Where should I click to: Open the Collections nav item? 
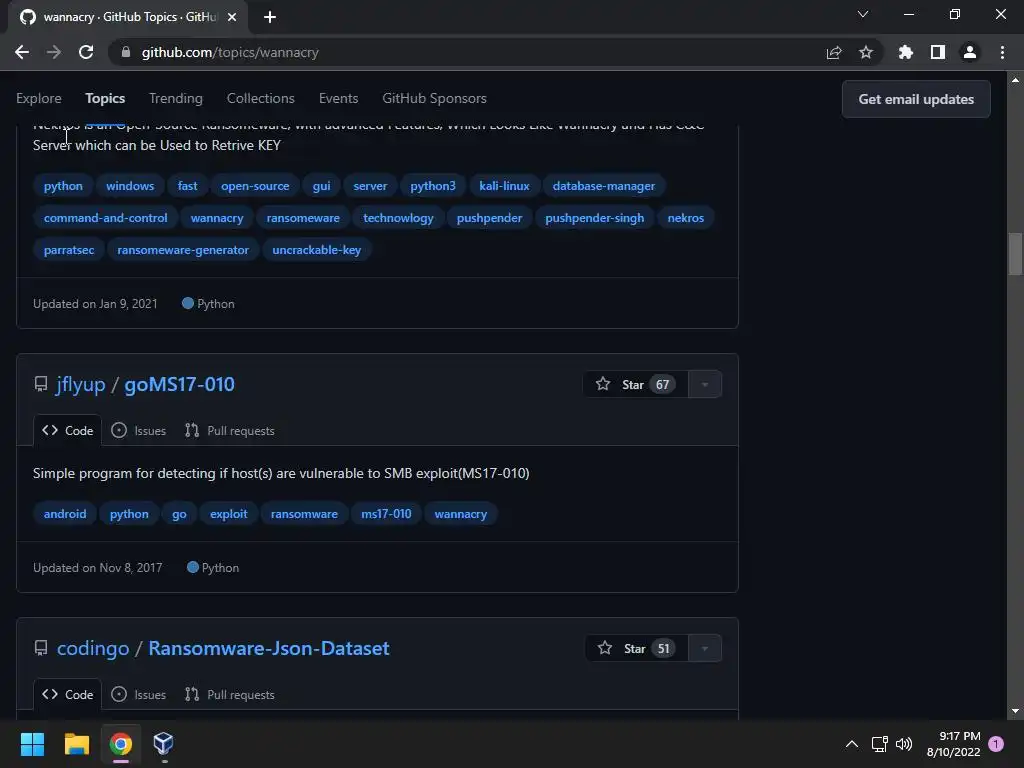pos(261,98)
